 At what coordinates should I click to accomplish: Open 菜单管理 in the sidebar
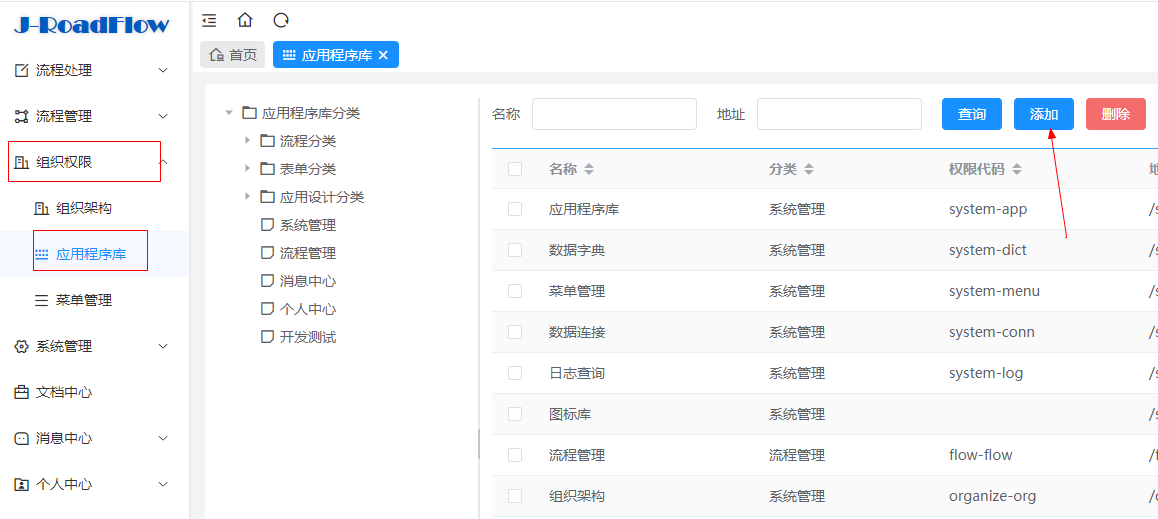pyautogui.click(x=83, y=300)
